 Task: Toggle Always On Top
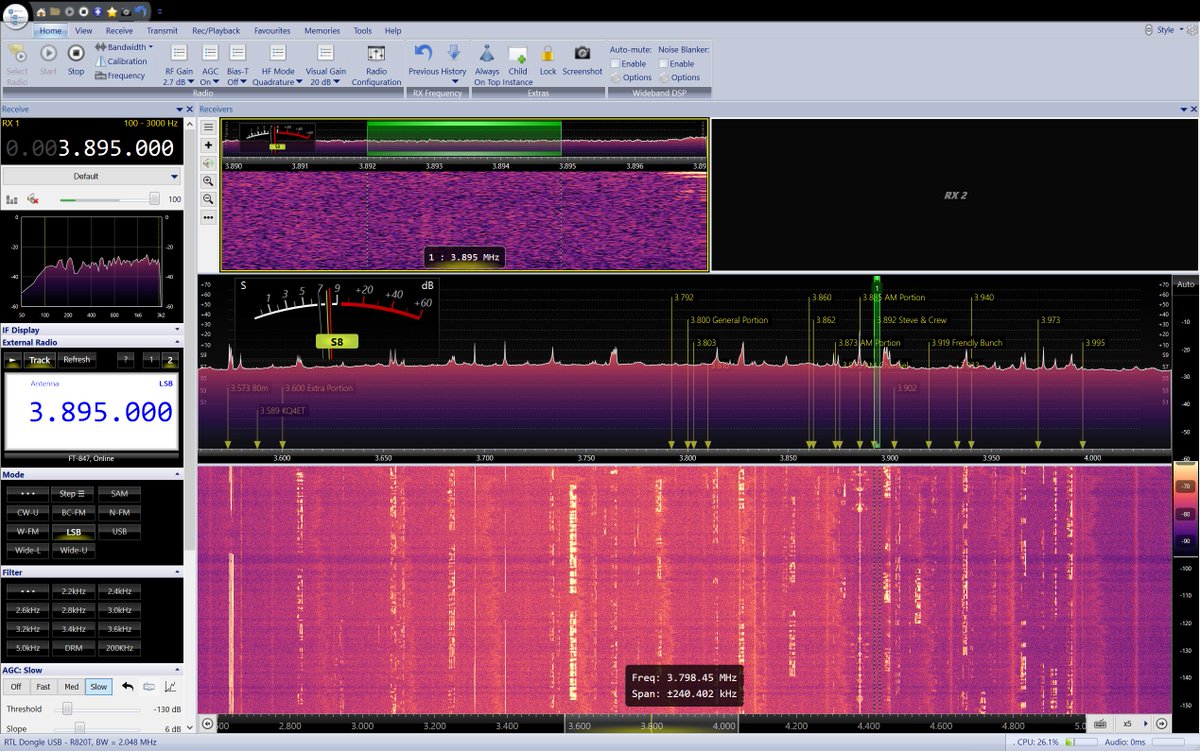pos(487,65)
